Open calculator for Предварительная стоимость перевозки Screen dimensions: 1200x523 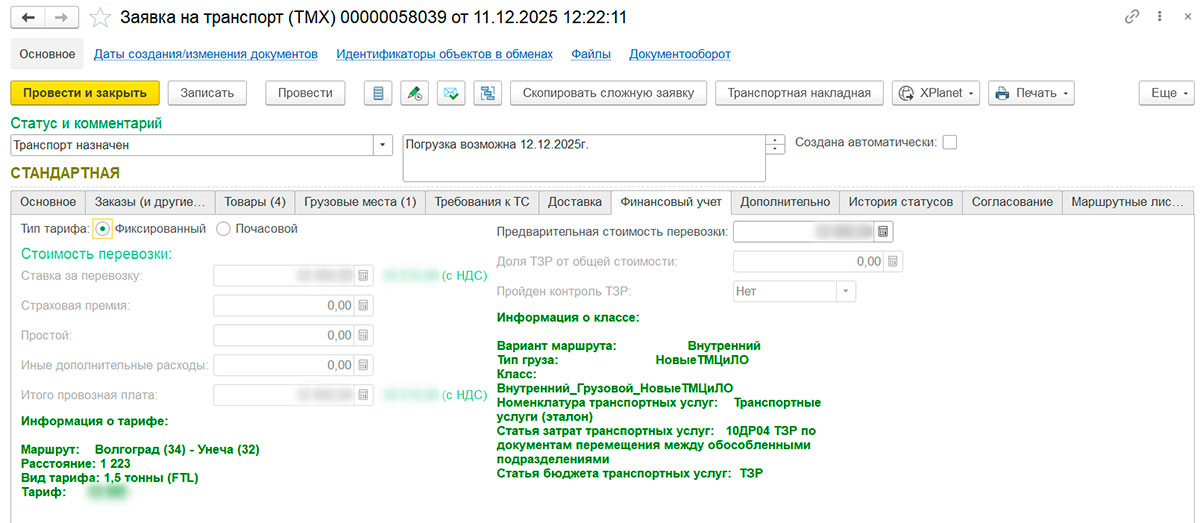pyautogui.click(x=883, y=232)
